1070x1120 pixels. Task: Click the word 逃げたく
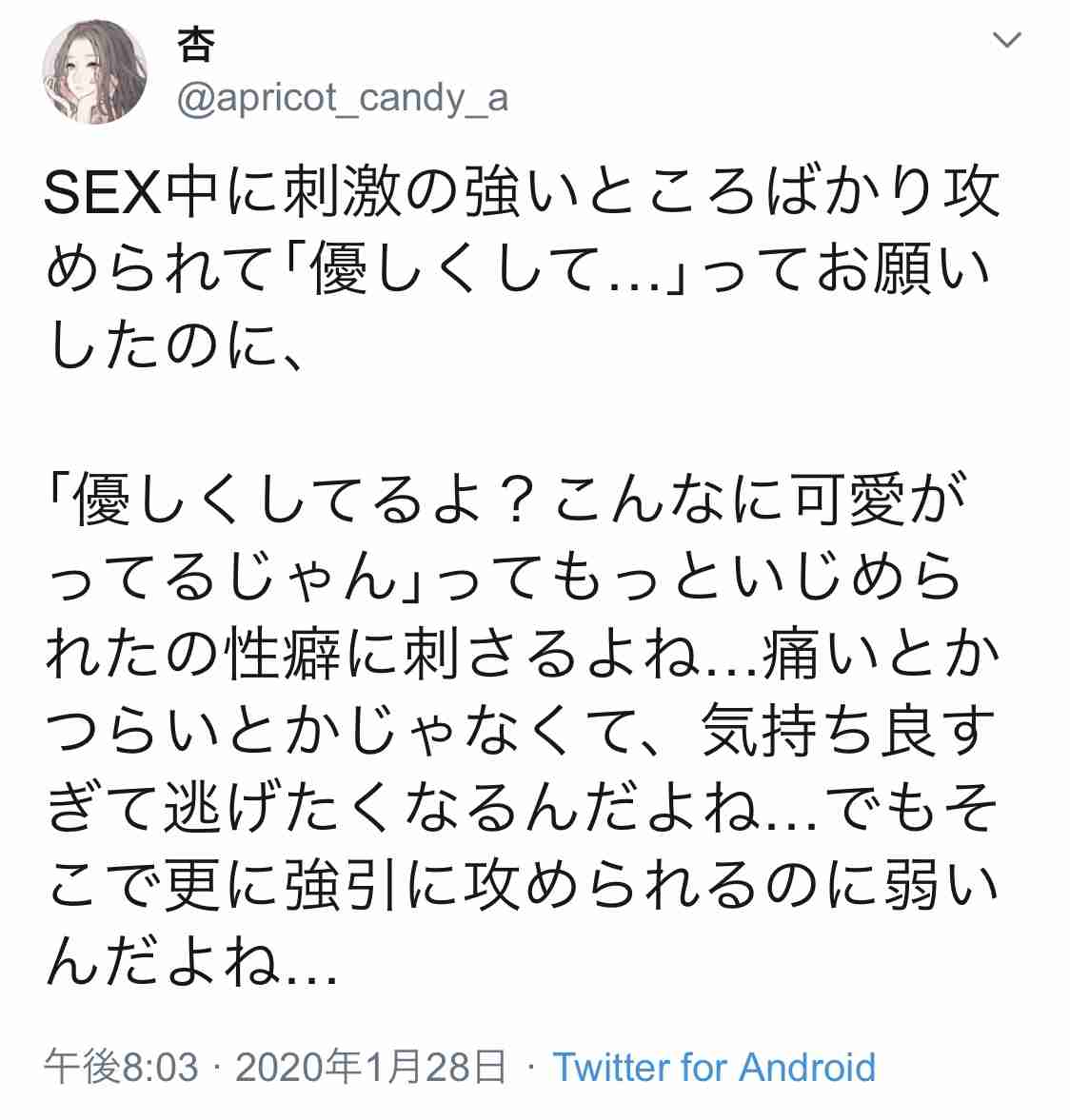(282, 809)
